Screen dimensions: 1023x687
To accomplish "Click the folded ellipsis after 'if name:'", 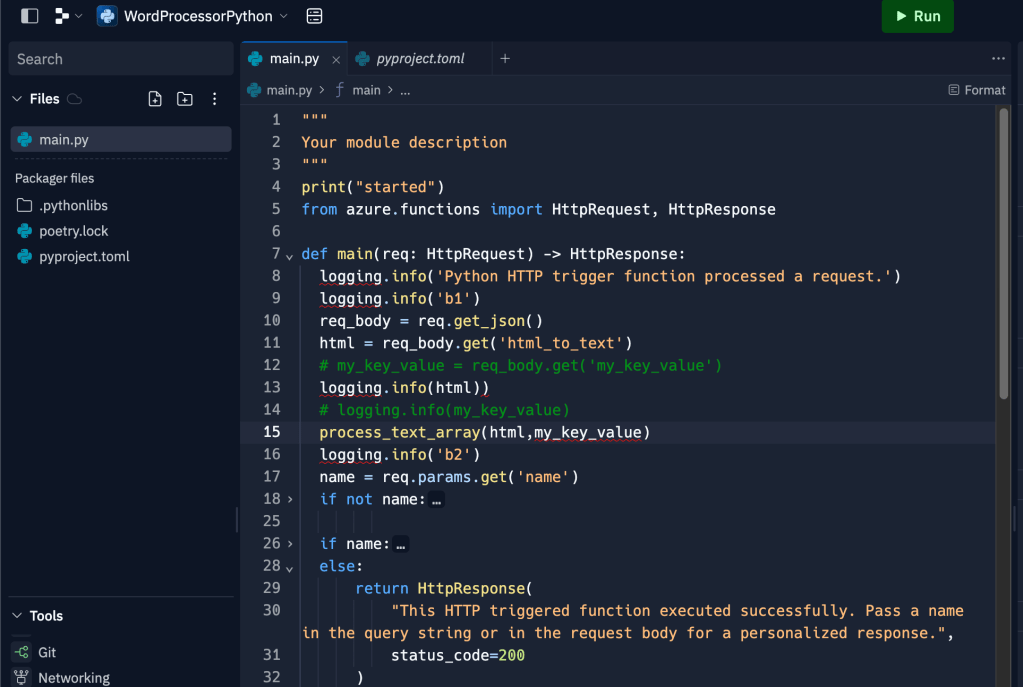I will 401,544.
